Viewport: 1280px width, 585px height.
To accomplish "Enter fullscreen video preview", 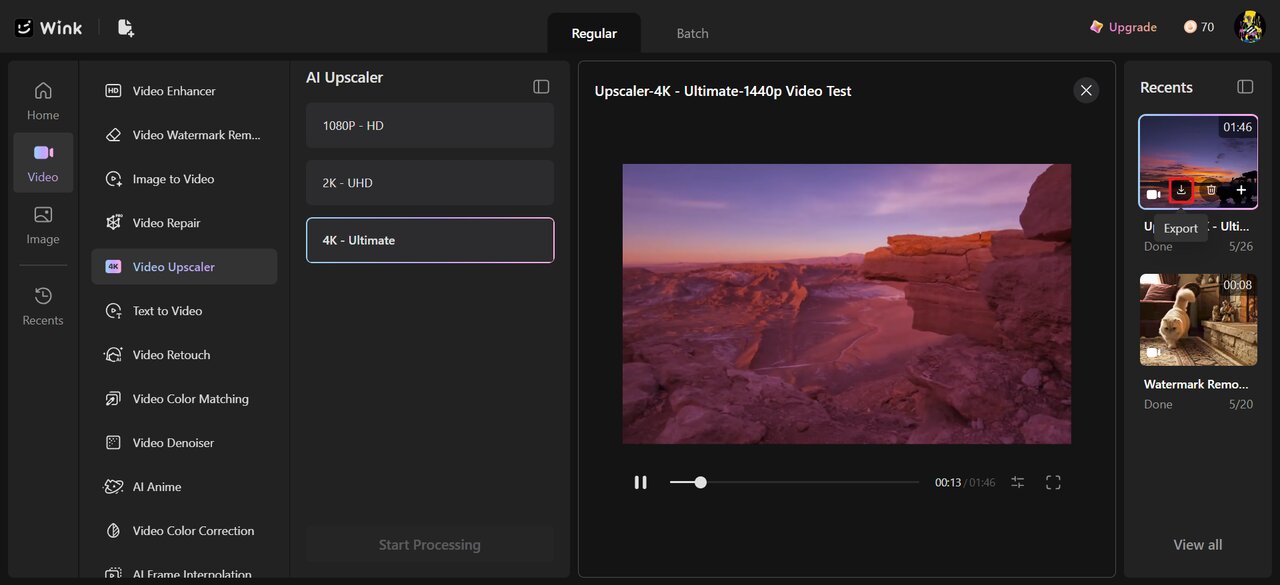I will point(1053,482).
